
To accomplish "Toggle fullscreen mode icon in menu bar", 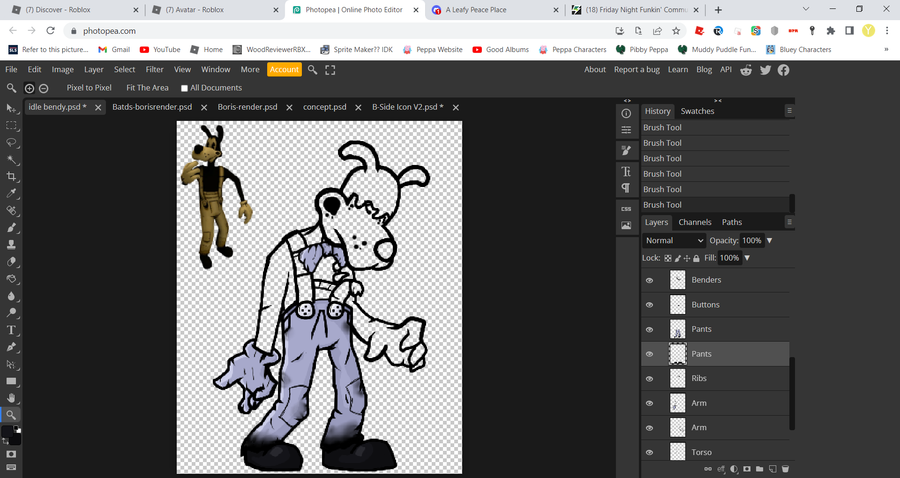I will tap(330, 70).
